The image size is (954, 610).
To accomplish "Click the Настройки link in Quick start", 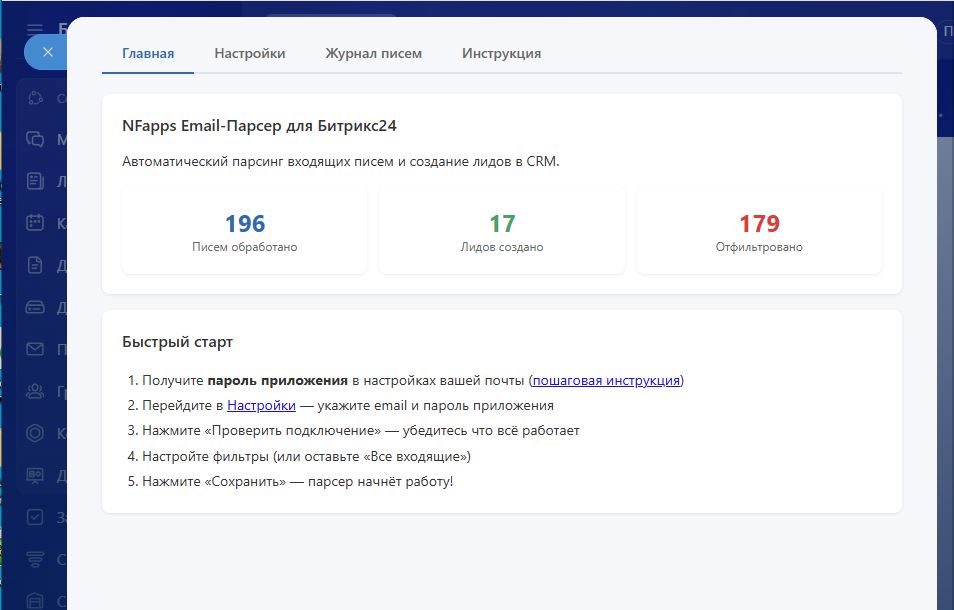I will click(261, 406).
